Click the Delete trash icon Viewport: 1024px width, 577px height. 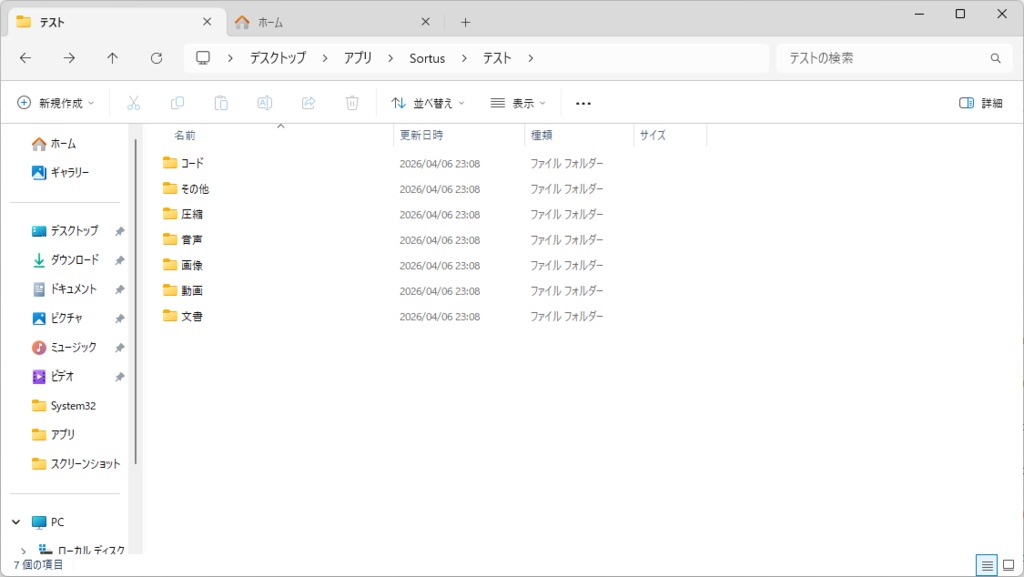coord(352,103)
